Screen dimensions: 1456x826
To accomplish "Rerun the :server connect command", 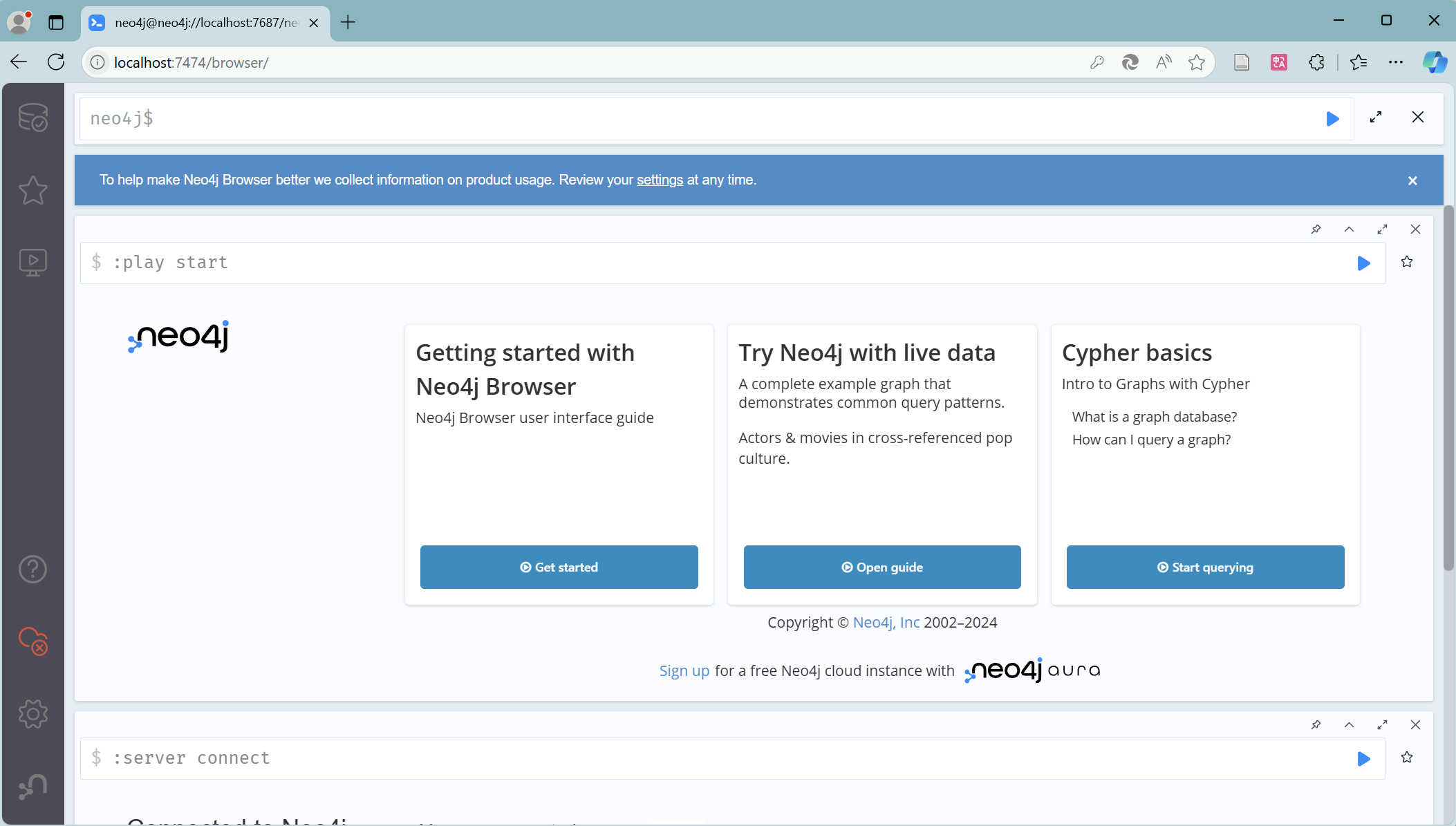I will tap(1363, 759).
